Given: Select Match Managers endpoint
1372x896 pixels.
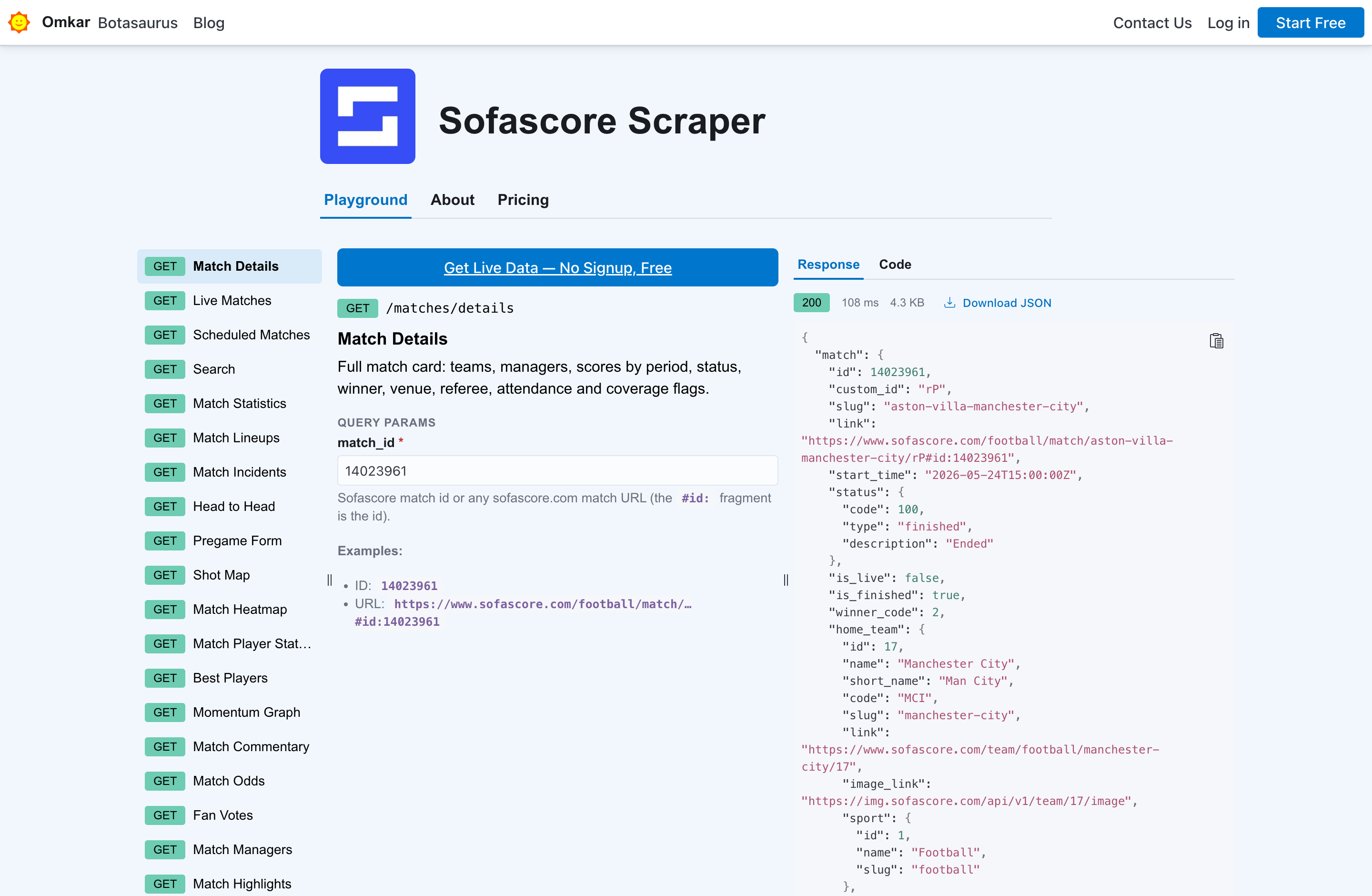Looking at the screenshot, I should 230,849.
